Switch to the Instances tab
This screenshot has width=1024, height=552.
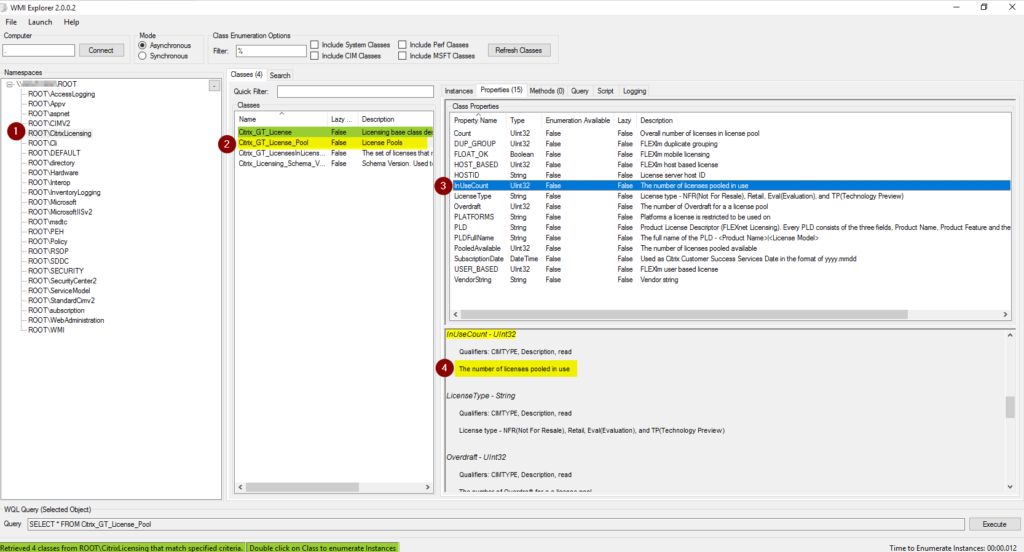coord(459,91)
